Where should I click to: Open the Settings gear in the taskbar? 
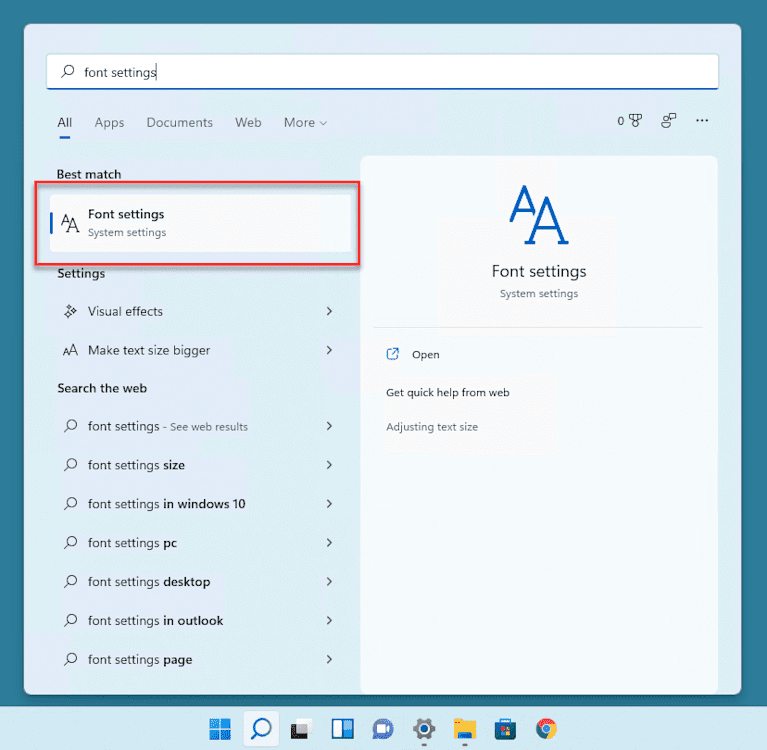(424, 728)
